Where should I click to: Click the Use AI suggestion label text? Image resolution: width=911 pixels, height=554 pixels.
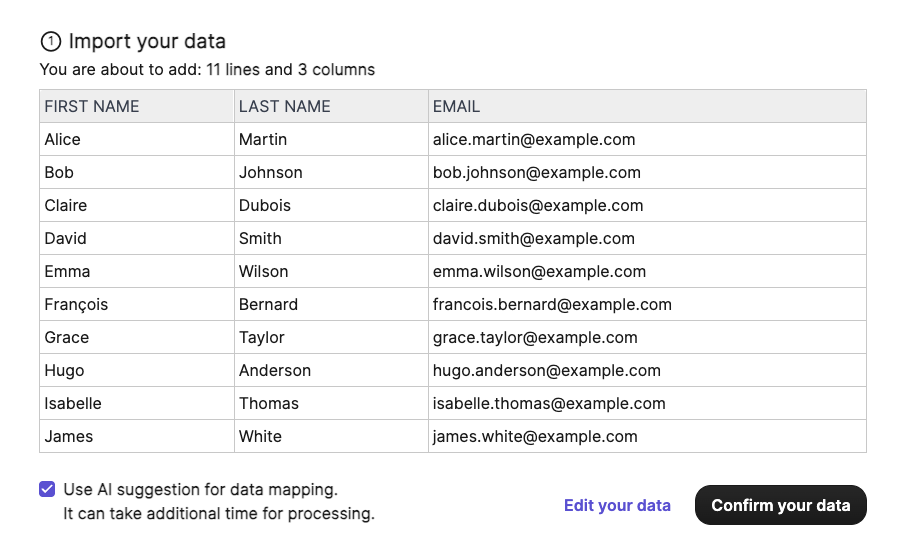click(x=201, y=489)
